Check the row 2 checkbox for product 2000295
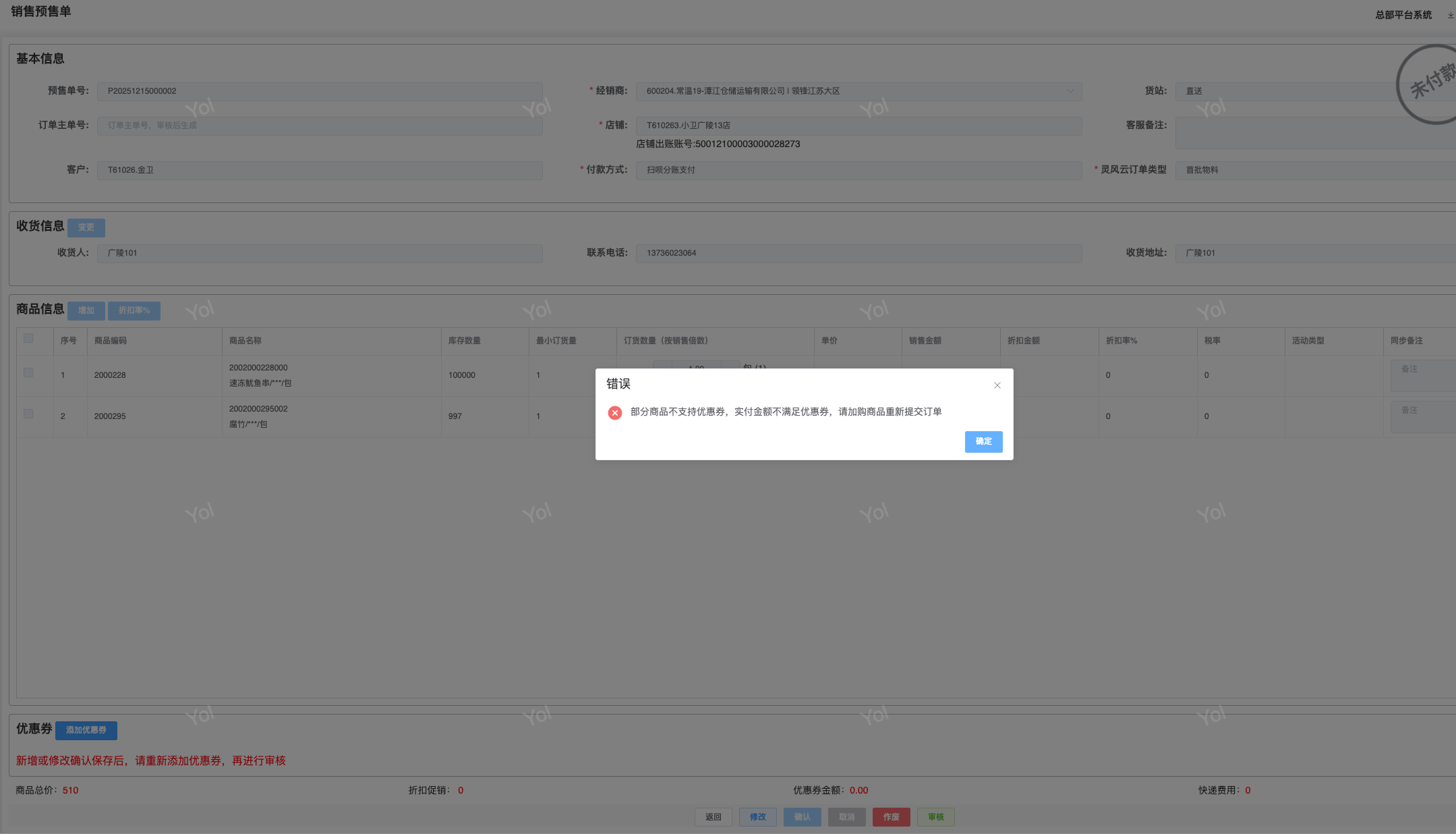The width and height of the screenshot is (1456, 834). click(x=28, y=414)
